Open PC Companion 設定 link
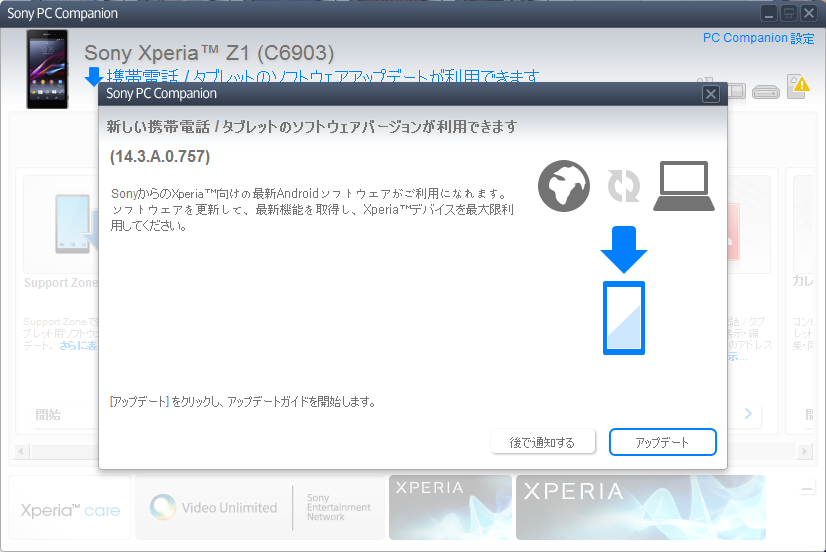826x552 pixels. (758, 38)
